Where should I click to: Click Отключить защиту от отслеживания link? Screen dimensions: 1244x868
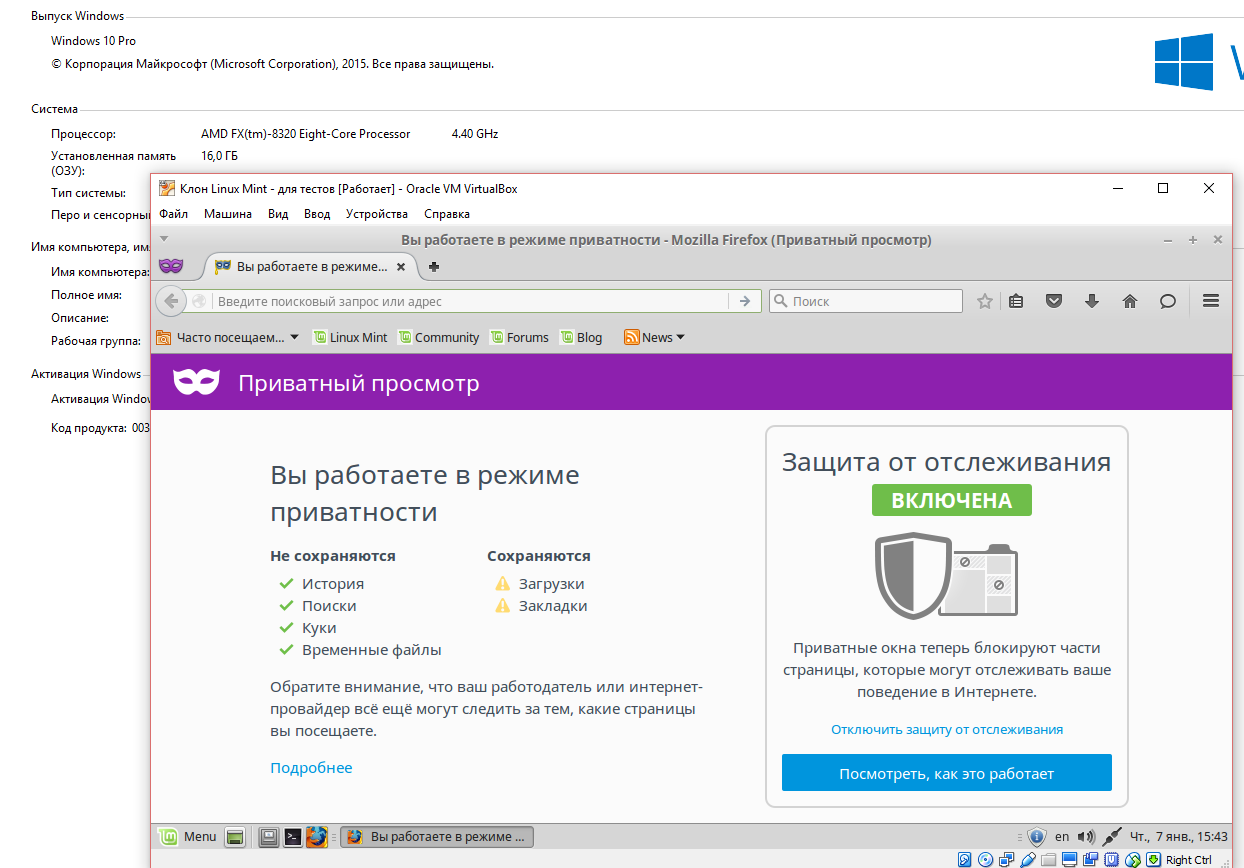tap(947, 730)
